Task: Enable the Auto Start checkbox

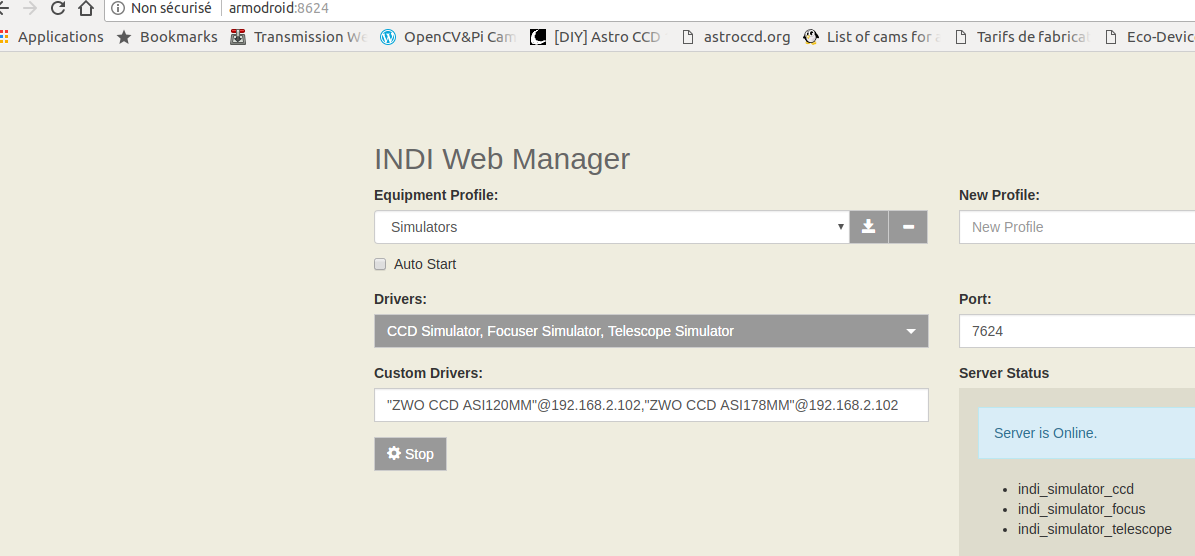Action: pyautogui.click(x=380, y=265)
